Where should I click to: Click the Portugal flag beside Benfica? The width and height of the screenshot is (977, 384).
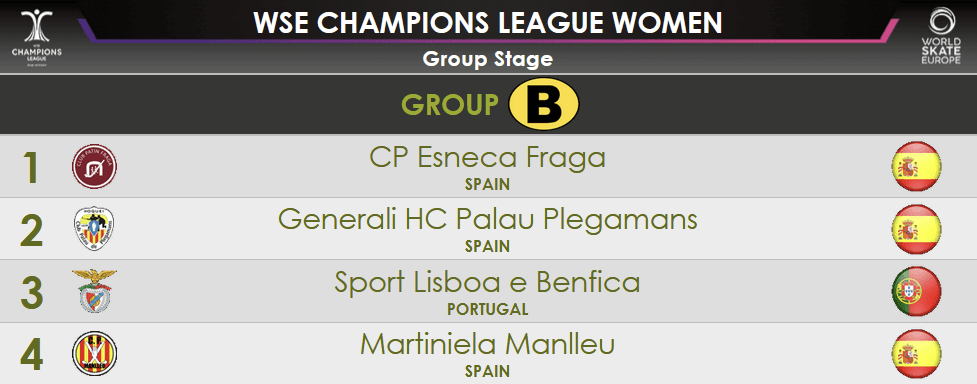click(x=917, y=291)
